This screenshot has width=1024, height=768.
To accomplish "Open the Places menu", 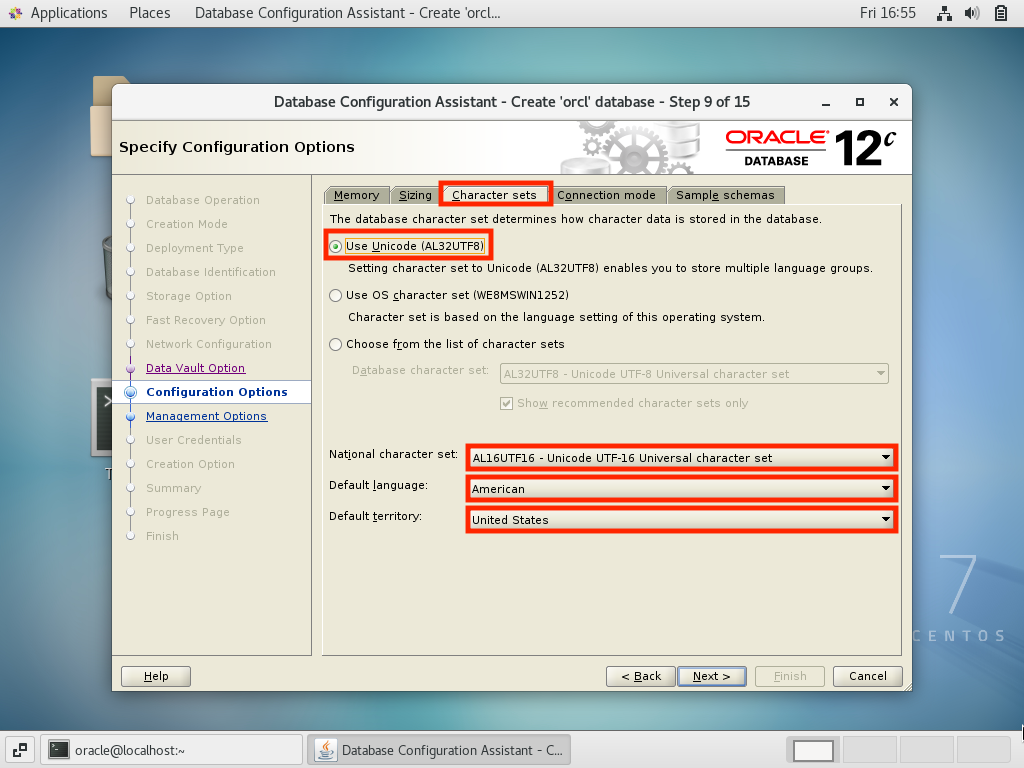I will (150, 13).
